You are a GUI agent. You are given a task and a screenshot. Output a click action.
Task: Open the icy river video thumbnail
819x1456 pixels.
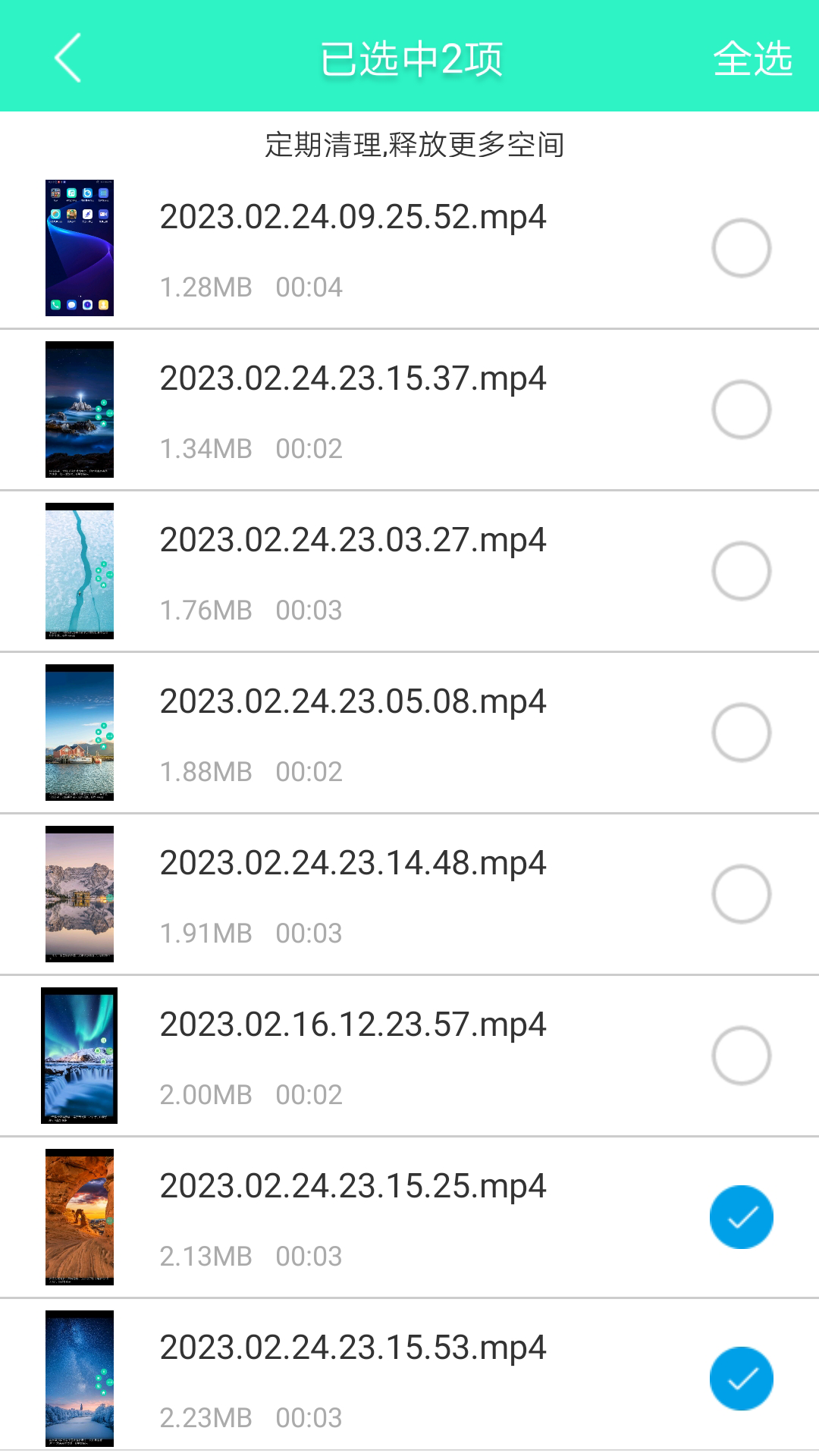tap(80, 571)
